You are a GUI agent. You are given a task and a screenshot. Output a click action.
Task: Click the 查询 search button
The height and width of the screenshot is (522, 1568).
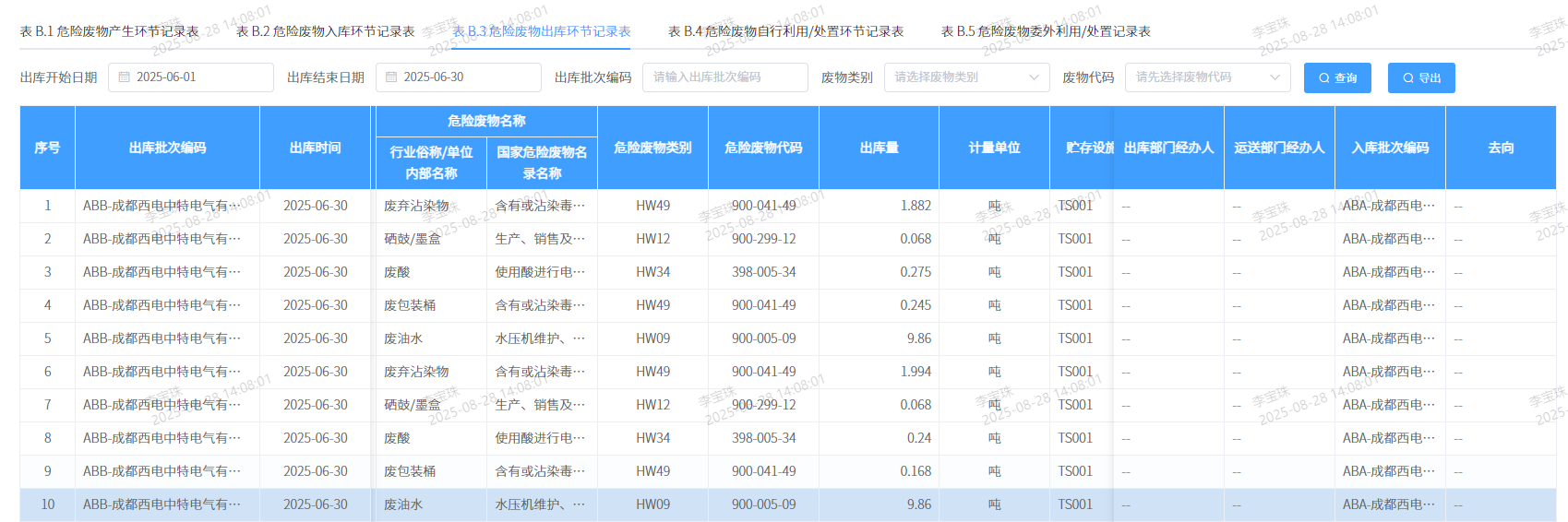pyautogui.click(x=1337, y=78)
